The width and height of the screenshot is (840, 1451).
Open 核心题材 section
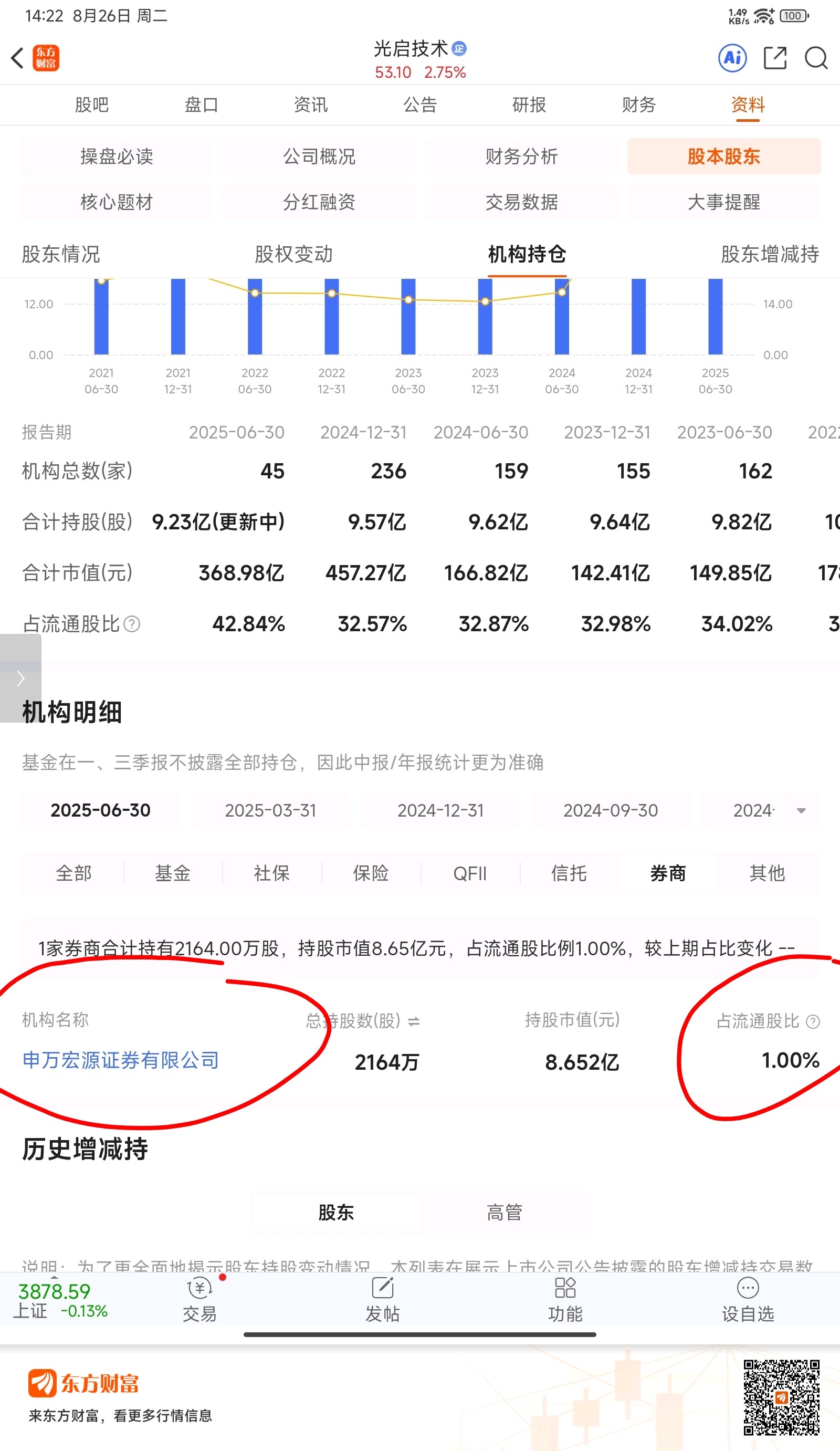point(117,202)
